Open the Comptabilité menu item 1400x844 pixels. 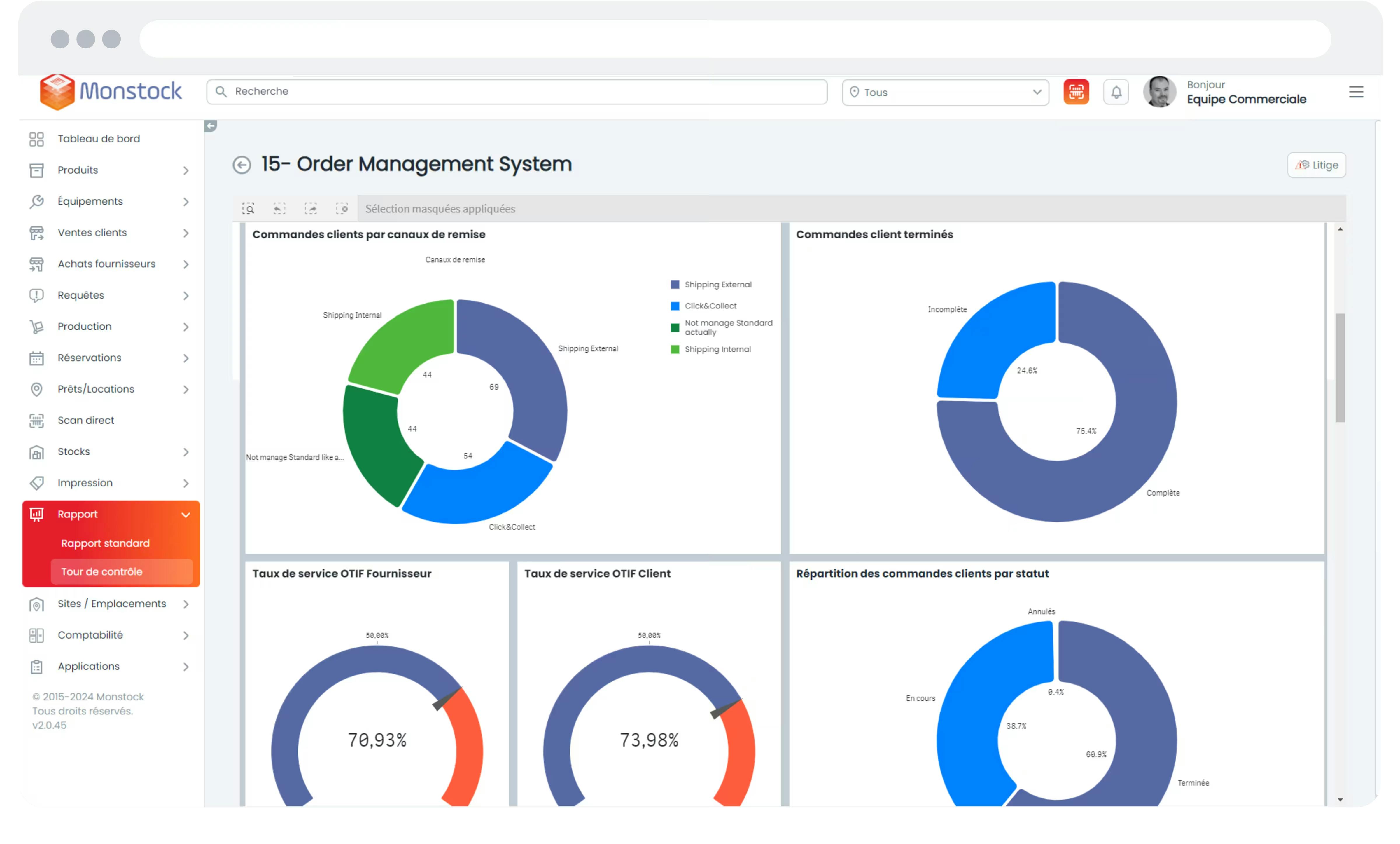pos(90,635)
